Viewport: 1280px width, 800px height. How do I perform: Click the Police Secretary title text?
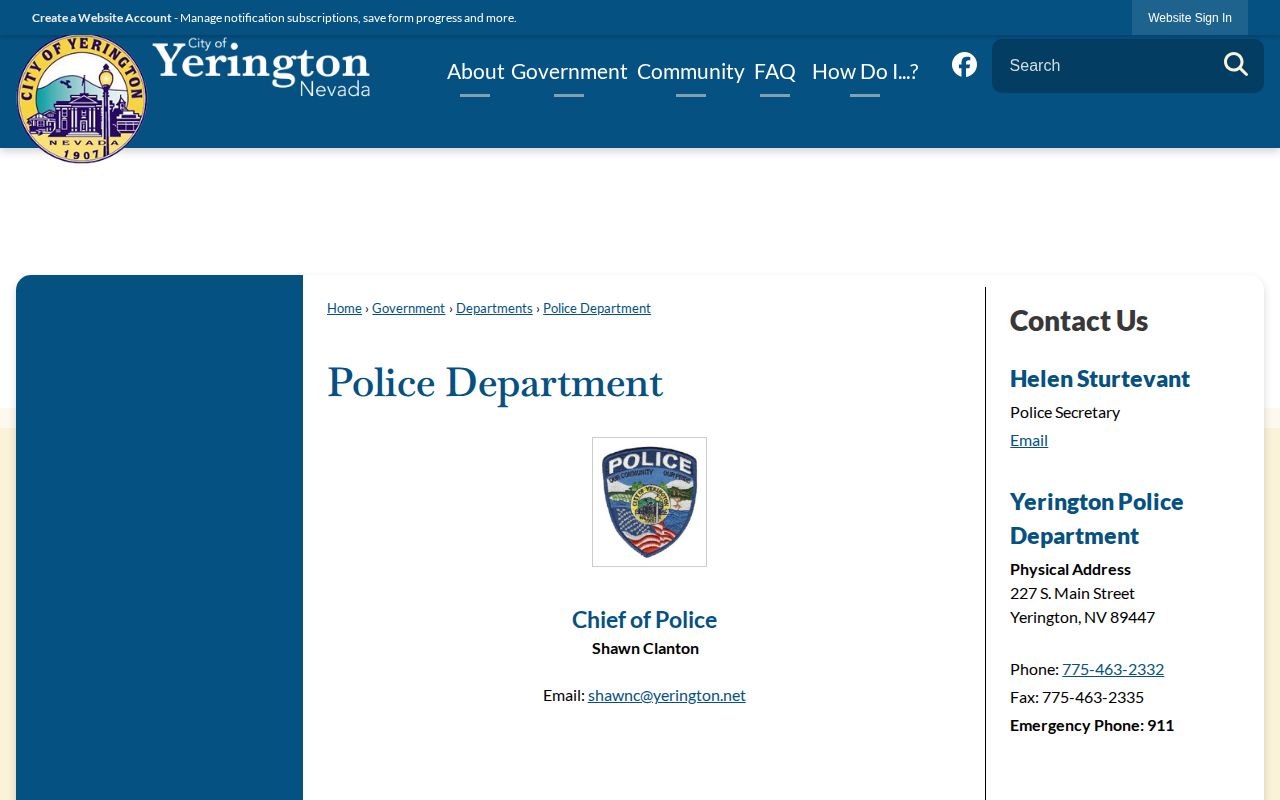tap(1065, 412)
